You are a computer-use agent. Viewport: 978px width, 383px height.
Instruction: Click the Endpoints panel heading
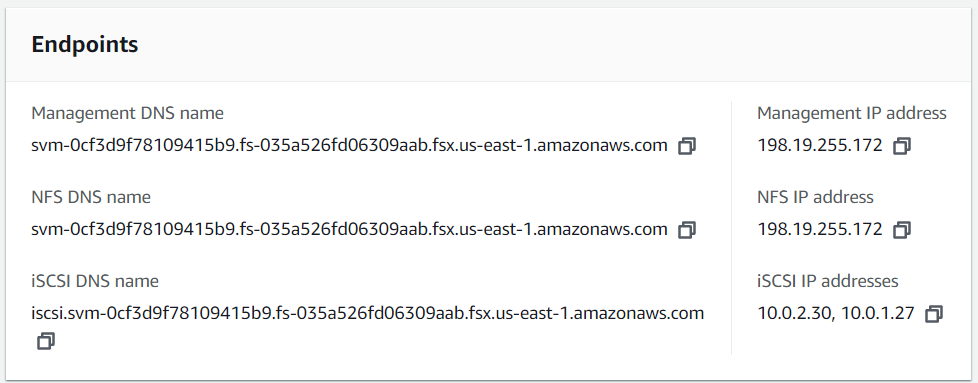click(85, 45)
